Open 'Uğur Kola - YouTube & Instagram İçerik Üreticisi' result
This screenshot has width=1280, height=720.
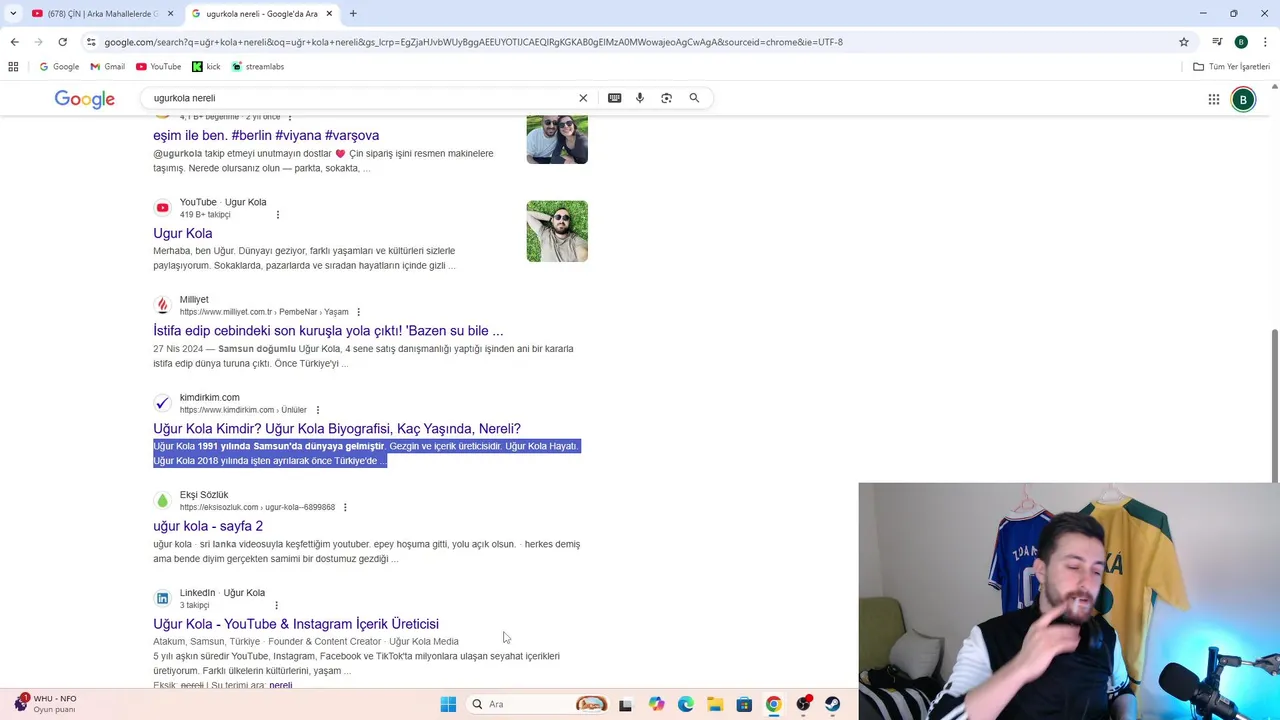coord(296,624)
